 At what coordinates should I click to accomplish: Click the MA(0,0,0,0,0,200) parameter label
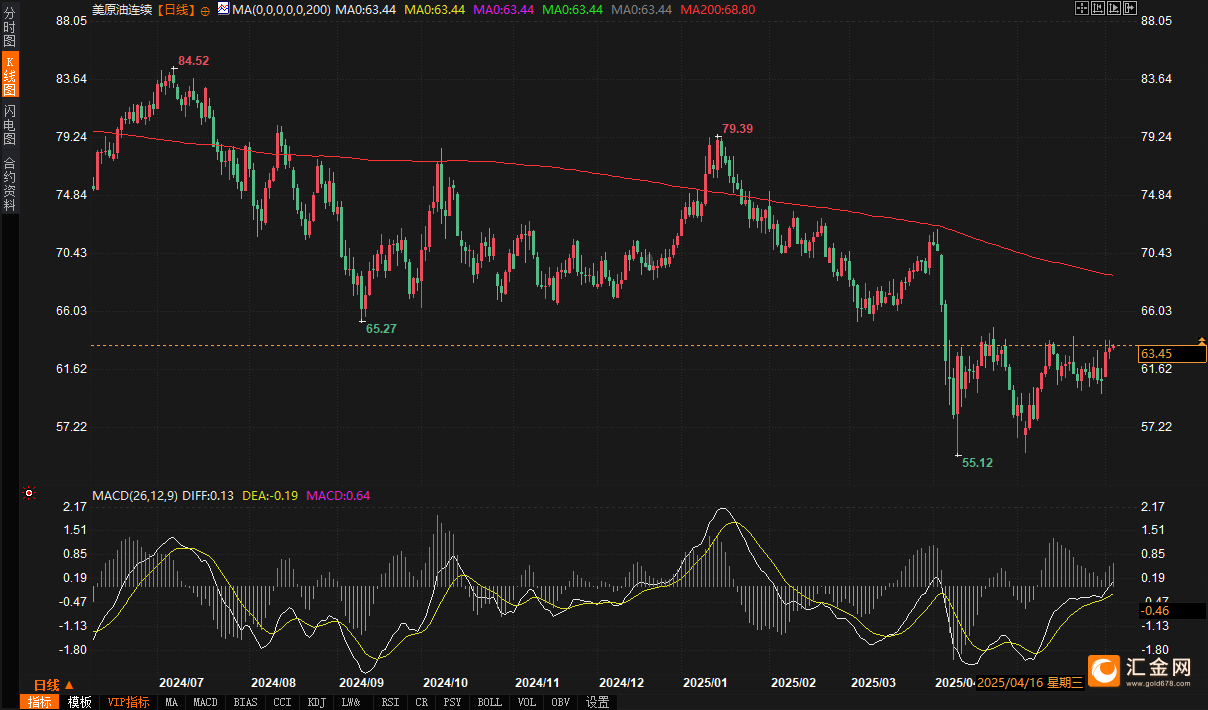coord(282,9)
